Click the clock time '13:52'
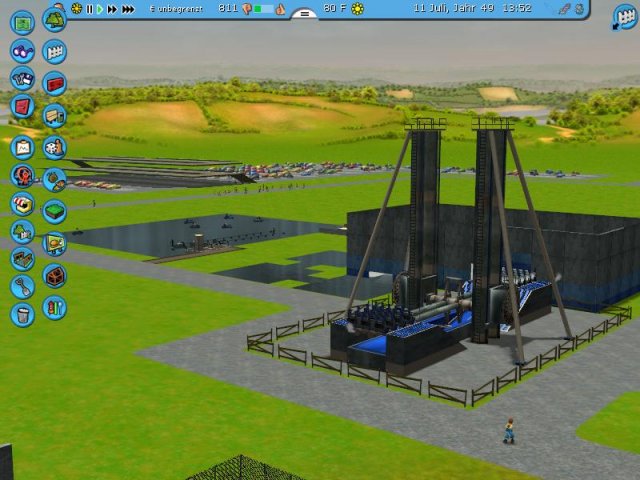The height and width of the screenshot is (480, 640). [517, 8]
